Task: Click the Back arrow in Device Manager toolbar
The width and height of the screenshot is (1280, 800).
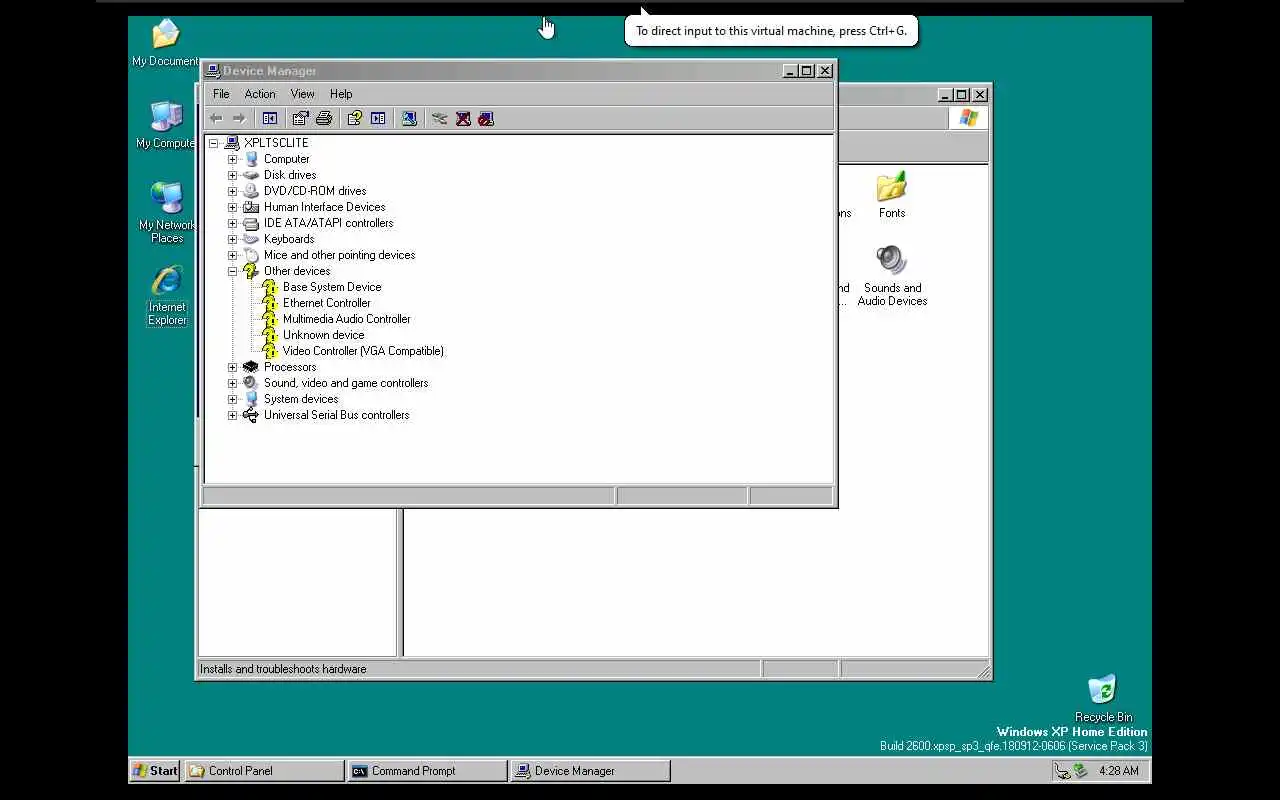Action: tap(215, 118)
